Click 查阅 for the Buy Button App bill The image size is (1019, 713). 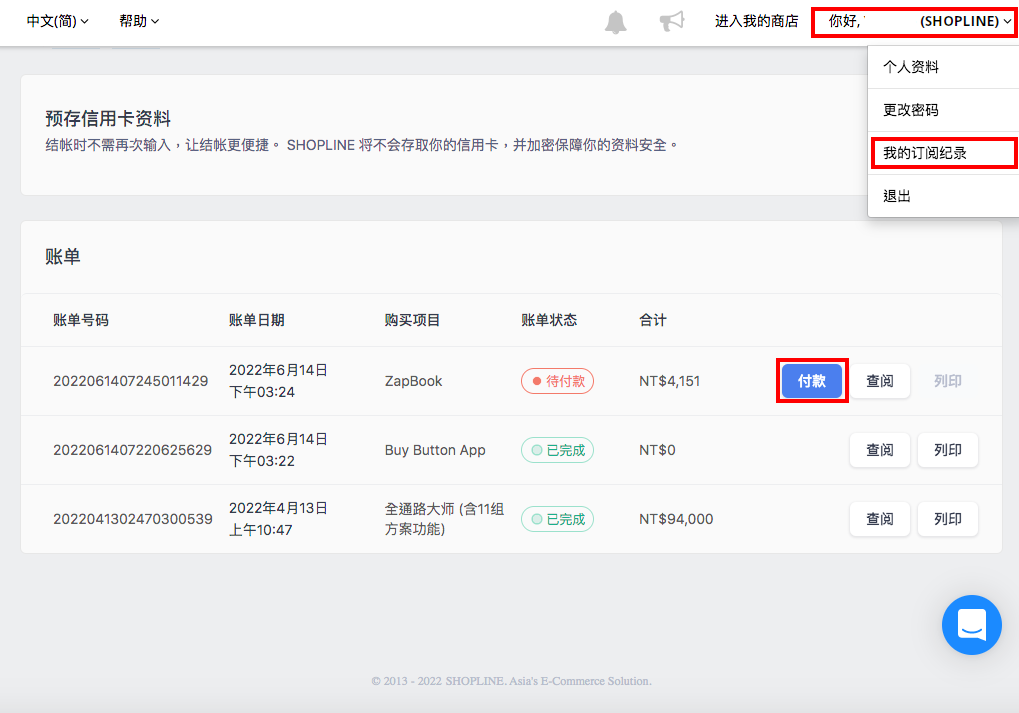tap(880, 450)
